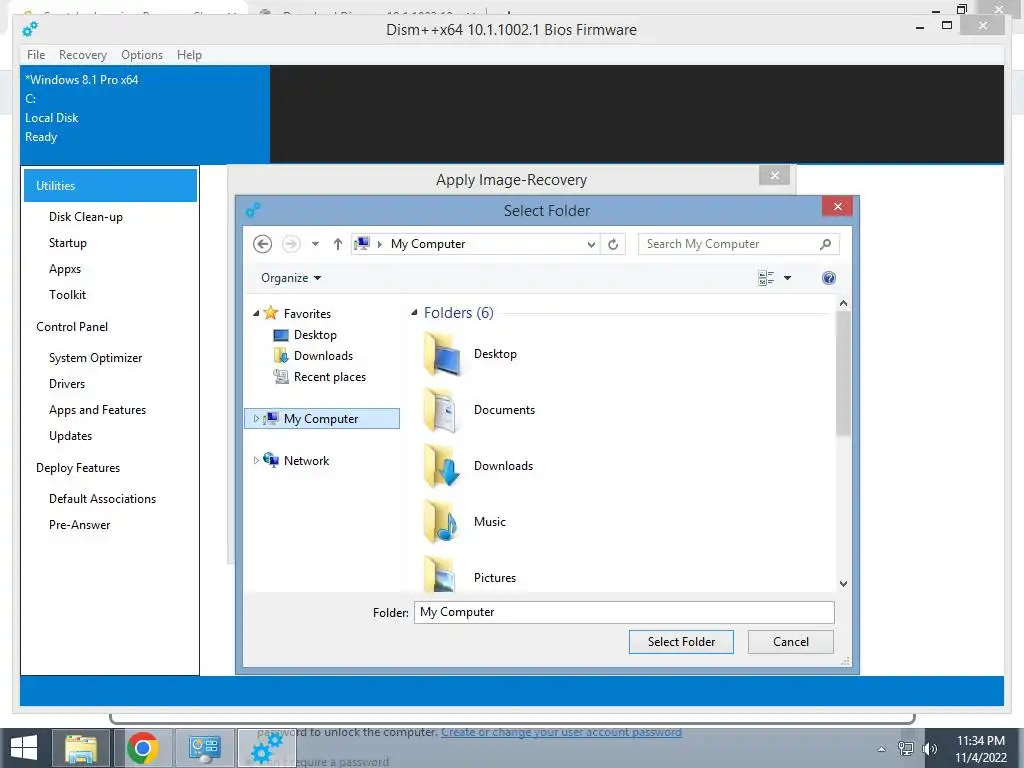Open the Options menu
Image resolution: width=1024 pixels, height=768 pixels.
click(142, 55)
